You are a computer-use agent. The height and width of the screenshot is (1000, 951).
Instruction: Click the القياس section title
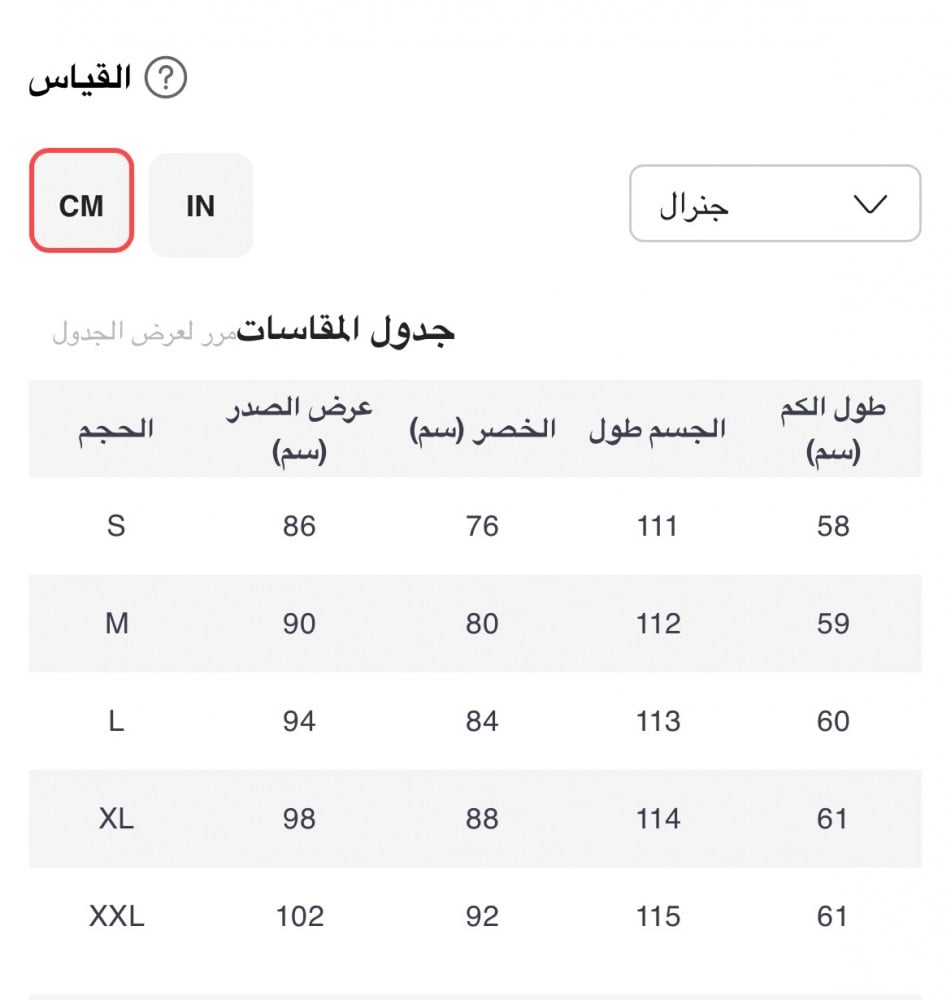click(81, 79)
